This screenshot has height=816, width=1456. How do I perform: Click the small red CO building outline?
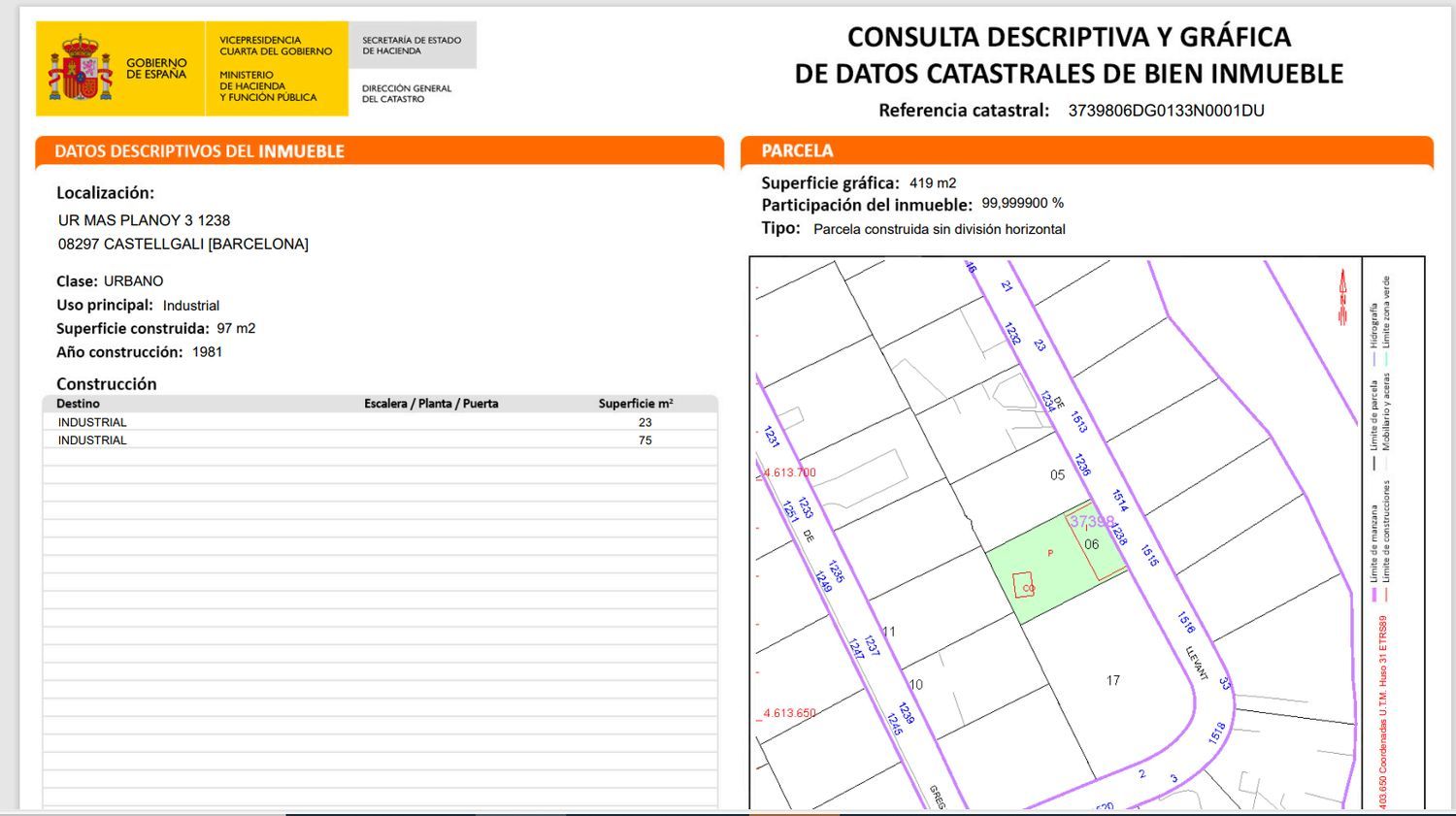(1024, 585)
